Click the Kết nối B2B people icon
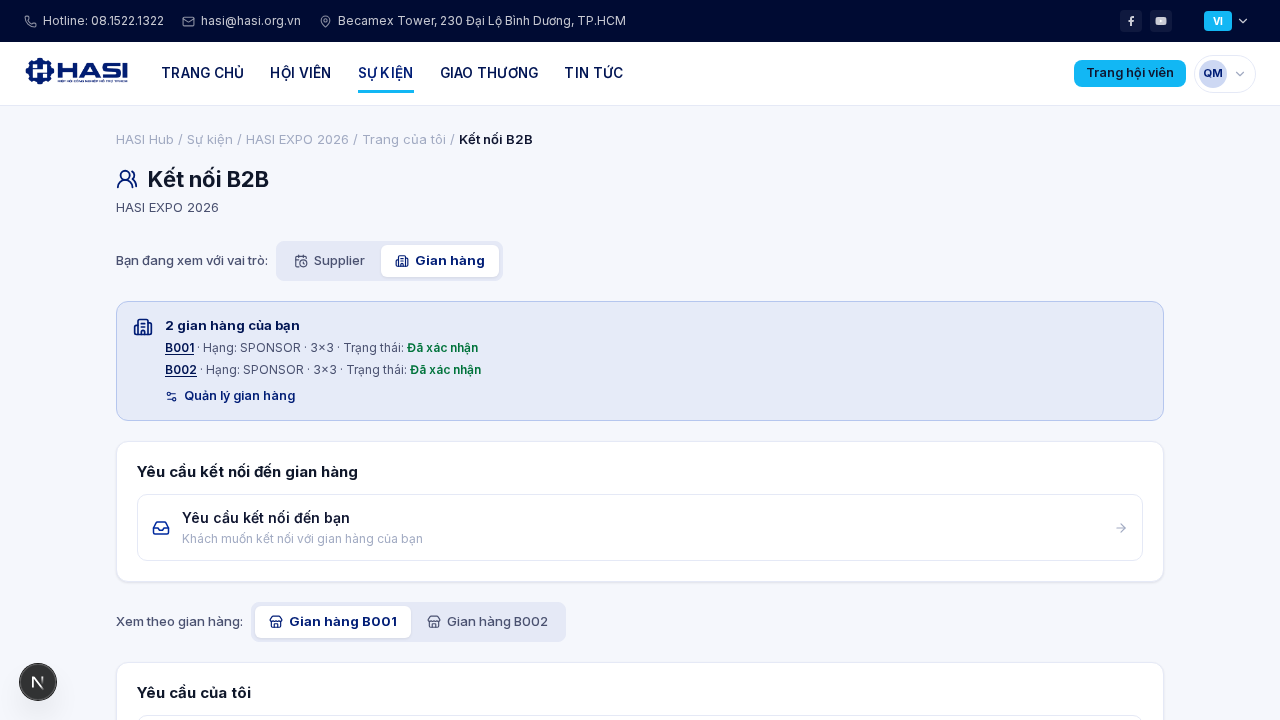This screenshot has height=720, width=1280. pos(127,179)
